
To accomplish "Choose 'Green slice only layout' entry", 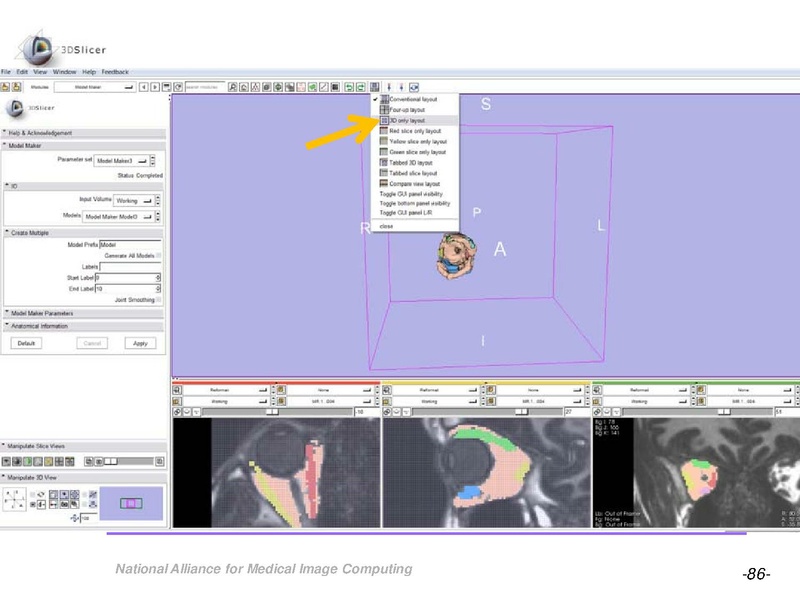I will coord(414,152).
